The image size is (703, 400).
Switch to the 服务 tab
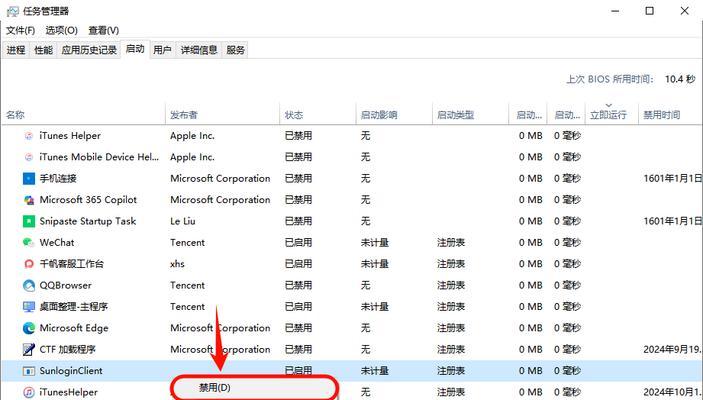coord(235,50)
